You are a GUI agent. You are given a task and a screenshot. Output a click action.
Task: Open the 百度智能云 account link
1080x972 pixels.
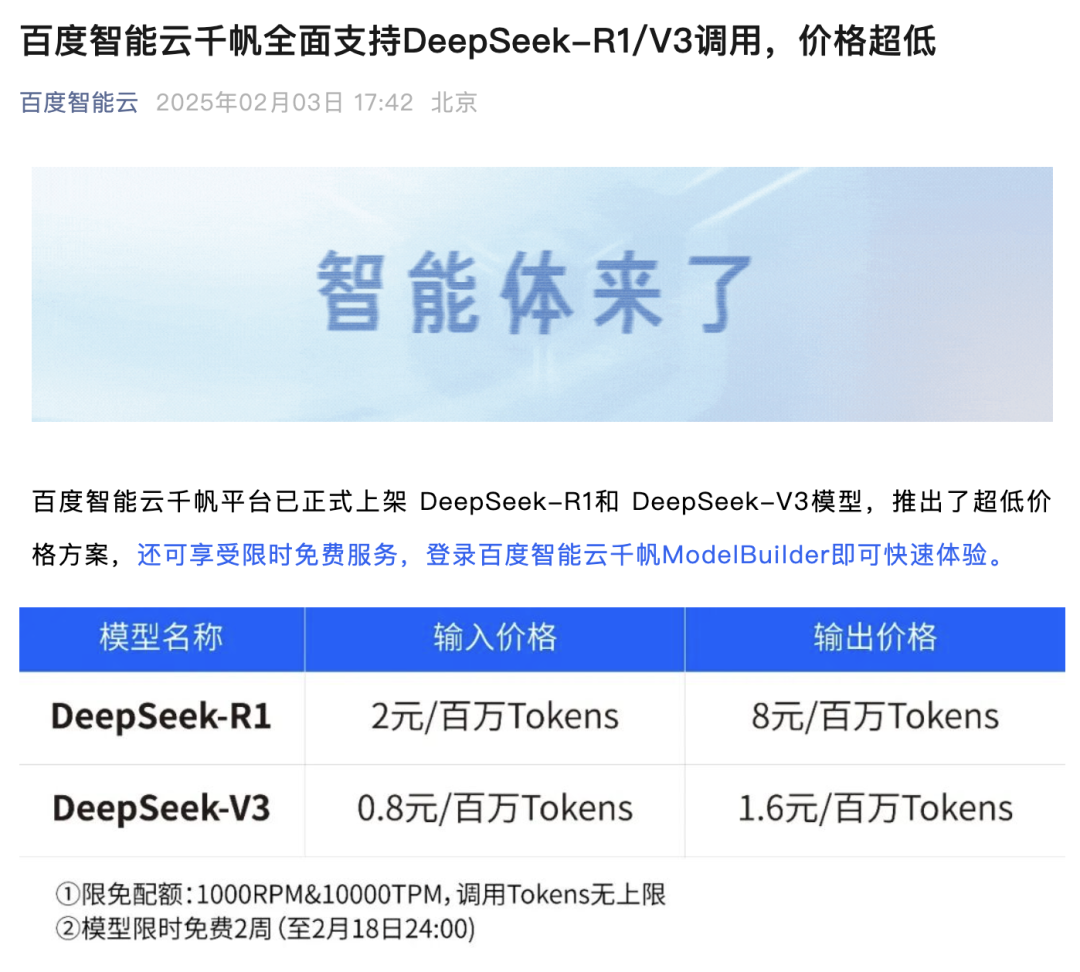point(79,103)
